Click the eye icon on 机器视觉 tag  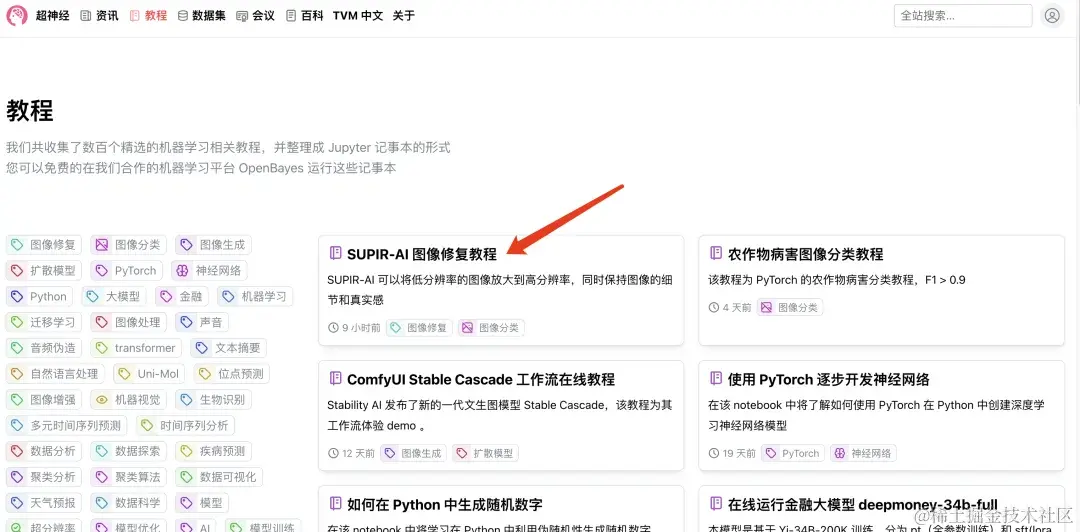102,399
